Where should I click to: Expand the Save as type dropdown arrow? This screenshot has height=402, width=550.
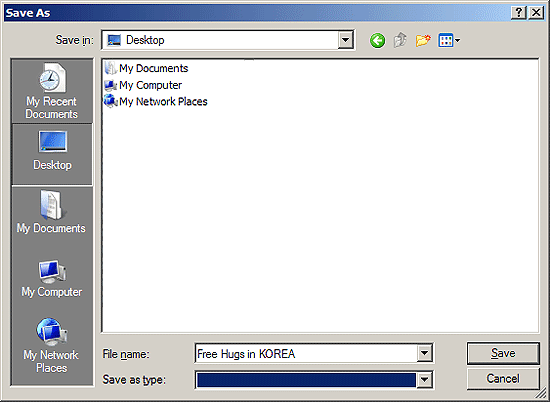coord(424,379)
